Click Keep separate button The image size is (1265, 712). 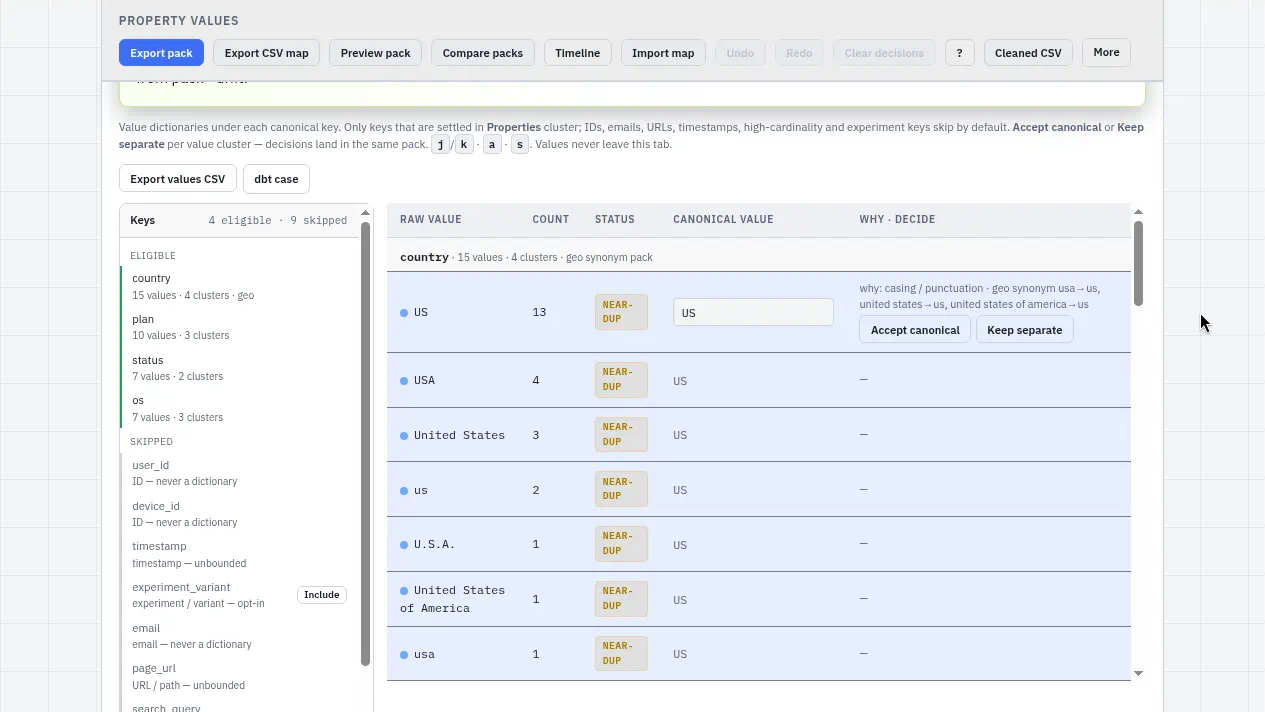tap(1024, 330)
